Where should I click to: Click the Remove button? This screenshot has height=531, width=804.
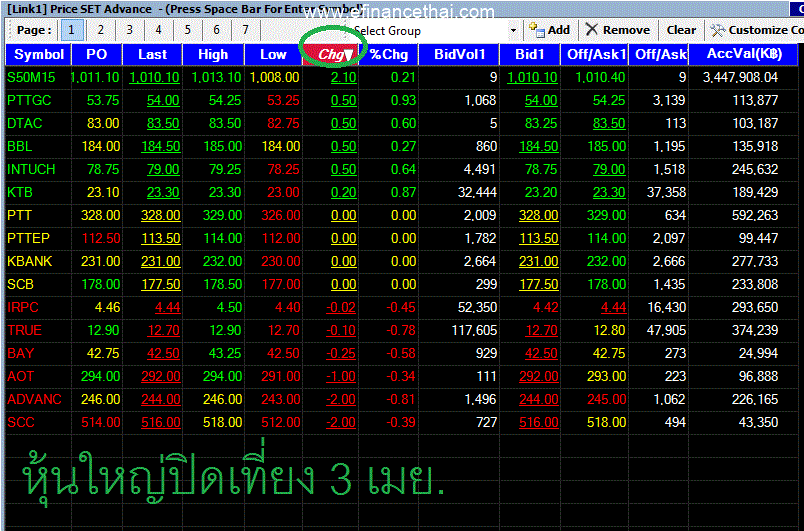click(x=618, y=31)
